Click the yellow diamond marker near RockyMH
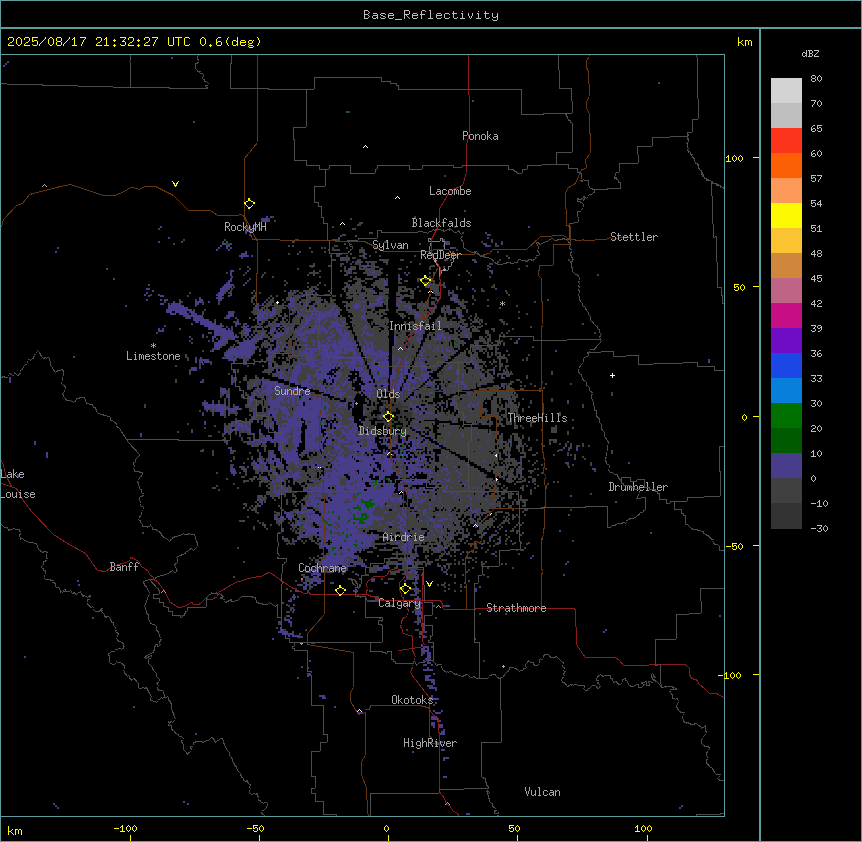This screenshot has width=862, height=842. [x=249, y=204]
